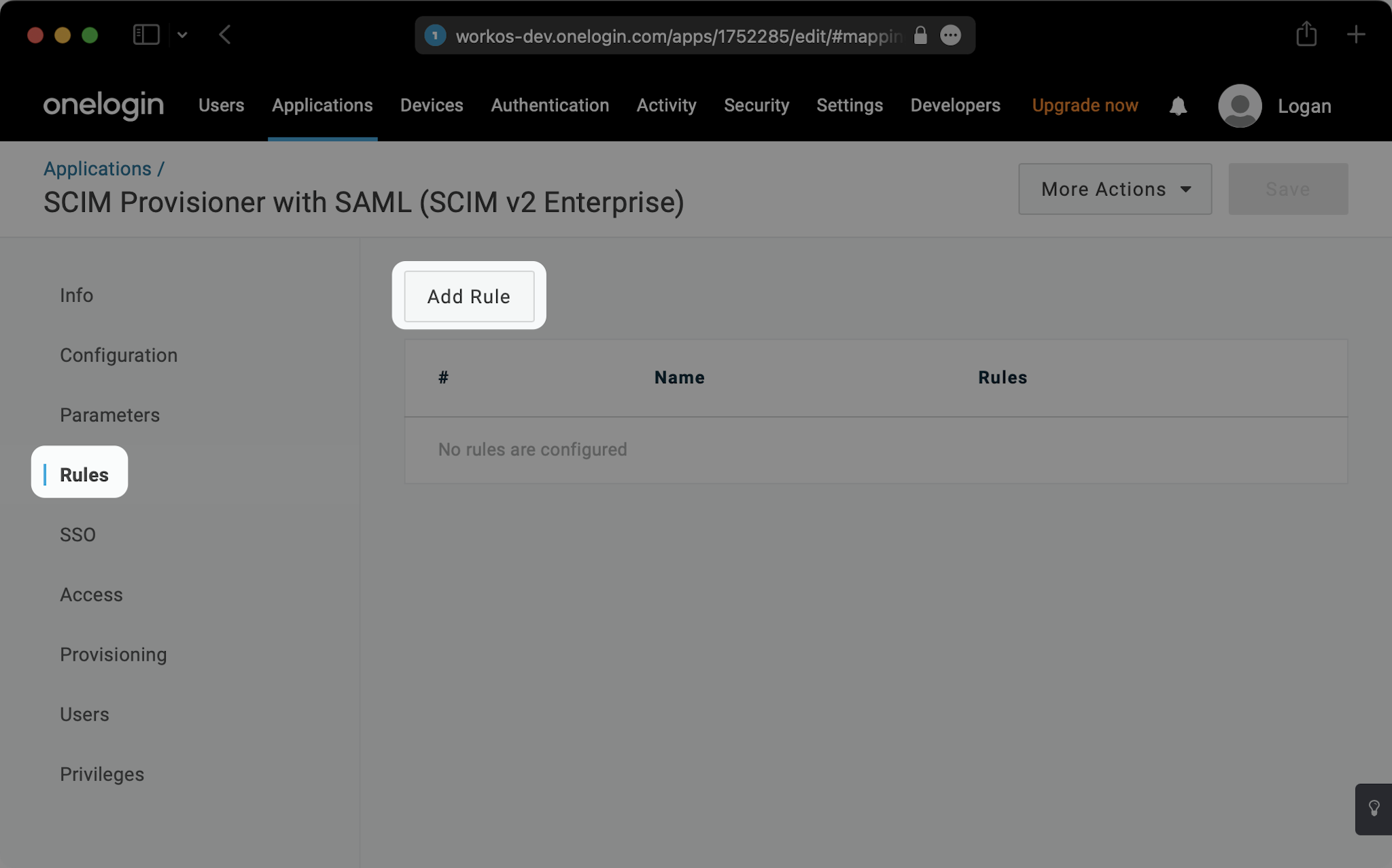Expand the Provisioning settings section
This screenshot has width=1392, height=868.
113,654
